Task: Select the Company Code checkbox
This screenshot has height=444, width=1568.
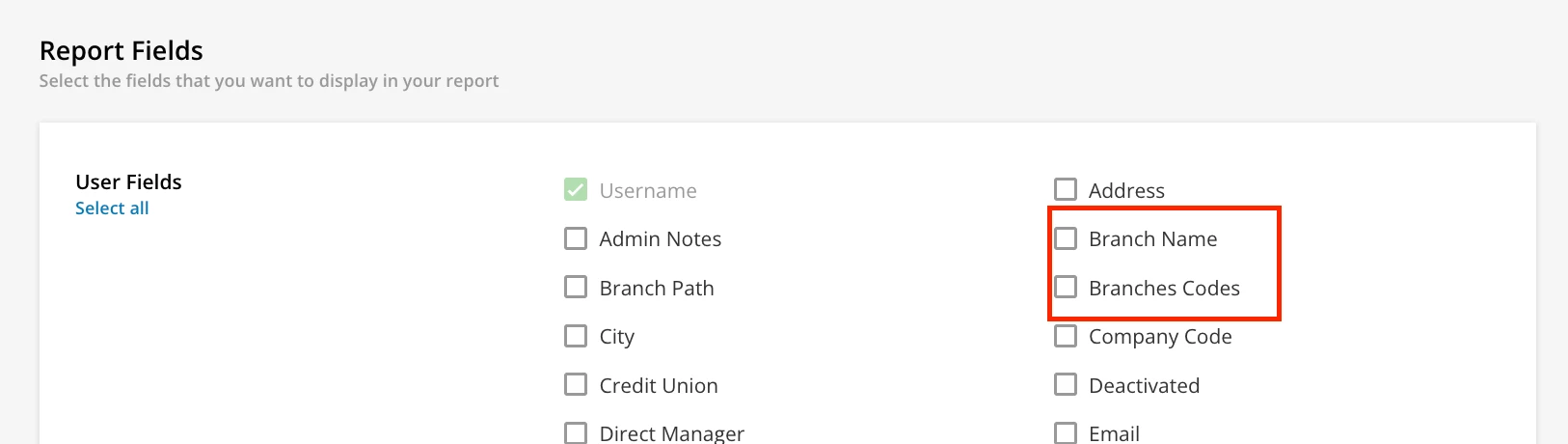Action: tap(1066, 336)
